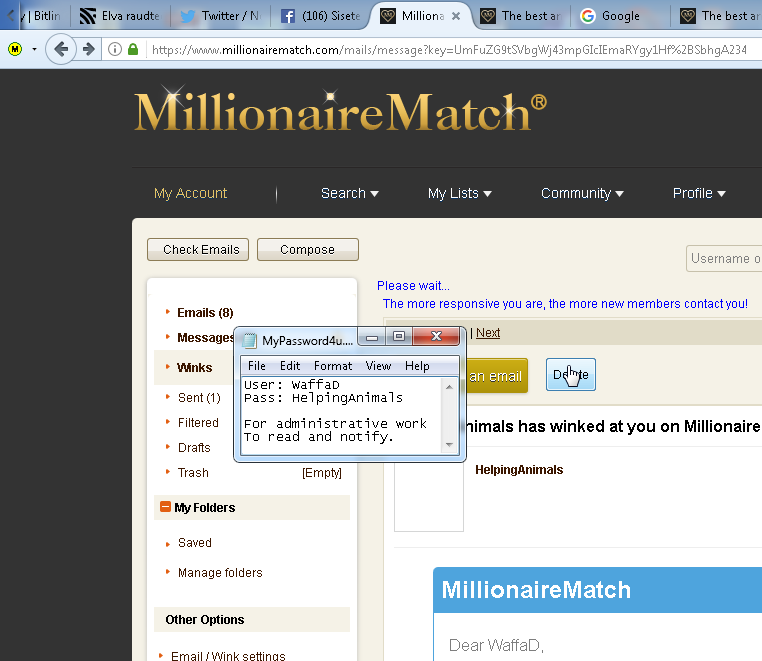Screen dimensions: 762x661
Task: Click the browser Back arrow button
Action: pyautogui.click(x=61, y=49)
